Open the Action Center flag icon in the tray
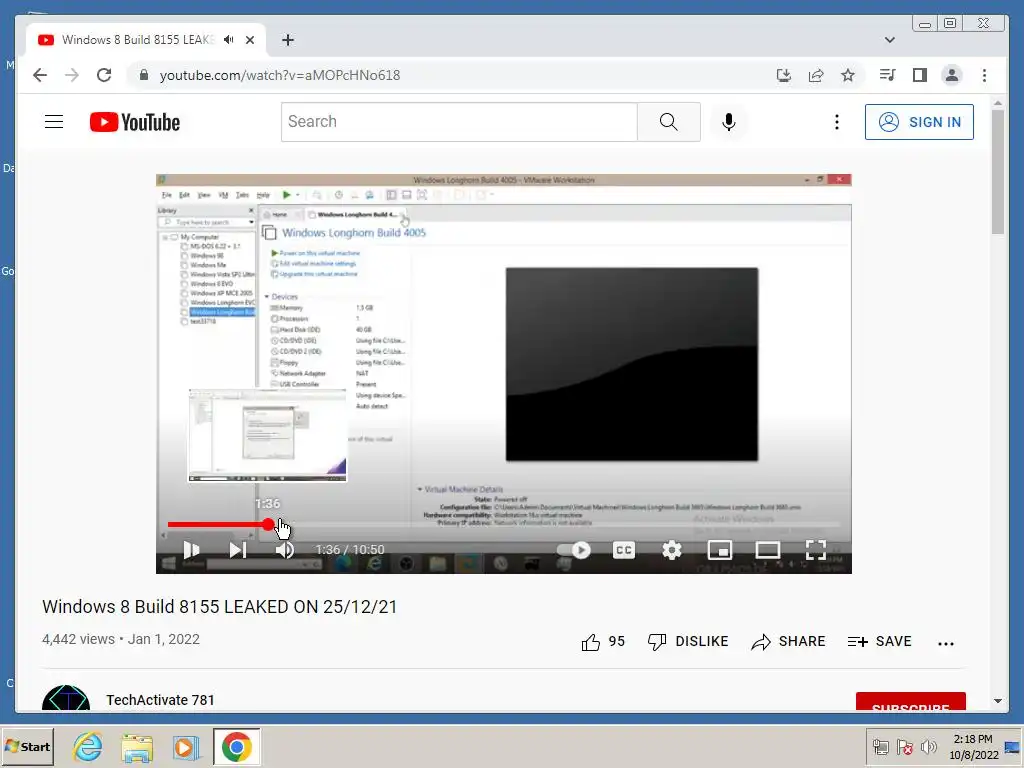The width and height of the screenshot is (1024, 768). (x=904, y=746)
